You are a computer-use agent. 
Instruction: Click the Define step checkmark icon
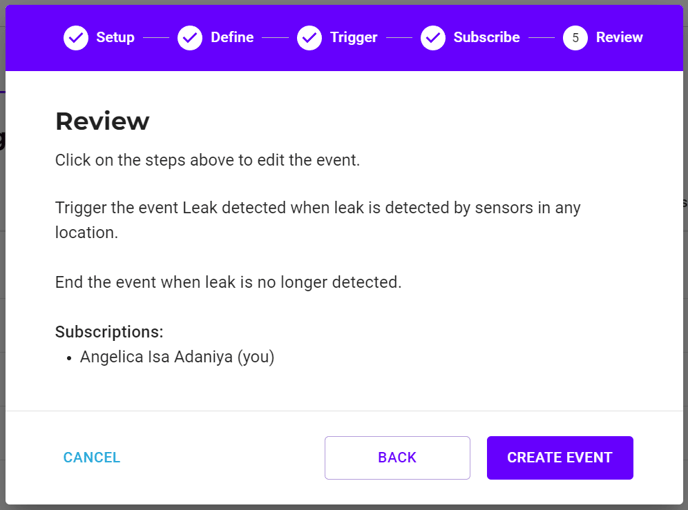[190, 38]
